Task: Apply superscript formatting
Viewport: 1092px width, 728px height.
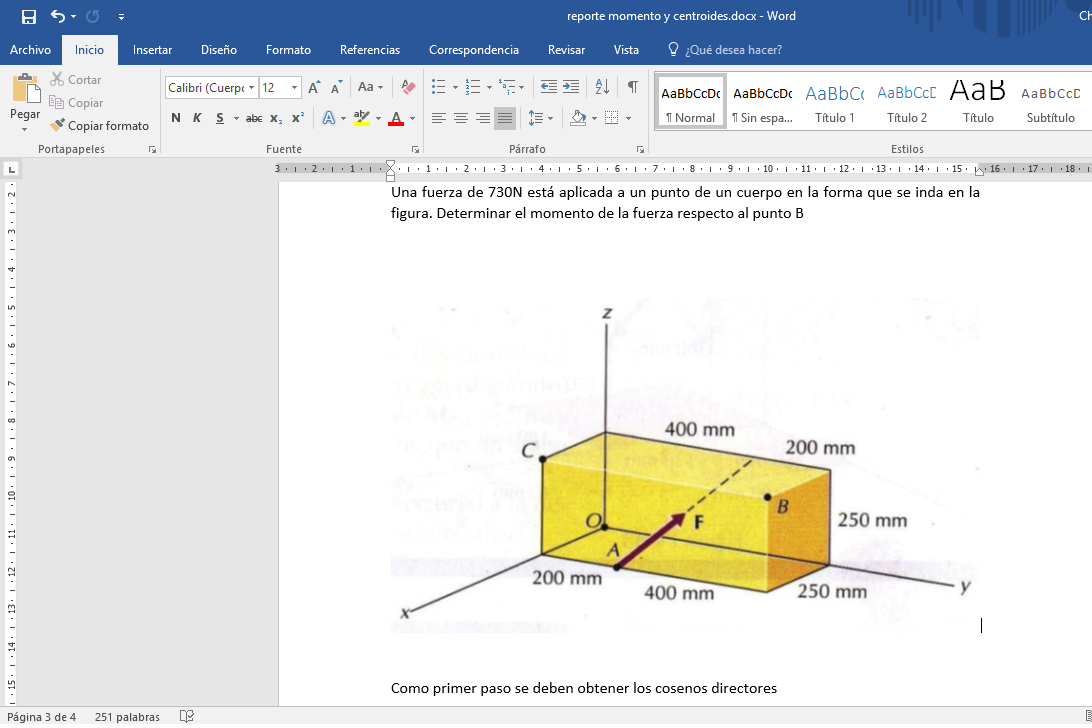Action: pyautogui.click(x=298, y=118)
